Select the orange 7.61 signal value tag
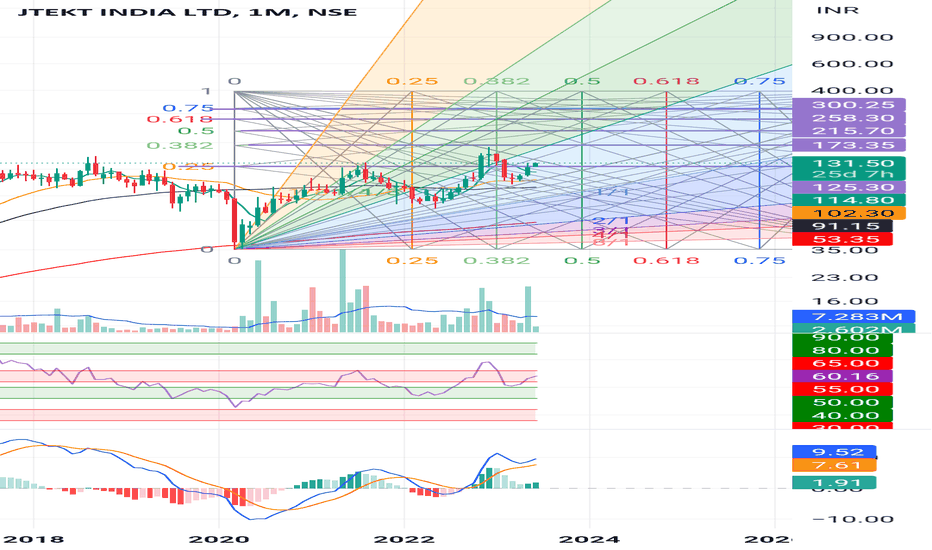This screenshot has width=932, height=550. (835, 465)
